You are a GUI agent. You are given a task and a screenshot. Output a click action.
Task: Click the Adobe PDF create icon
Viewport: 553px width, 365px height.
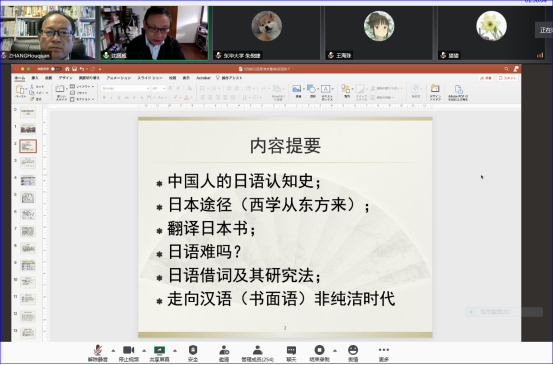tap(458, 93)
